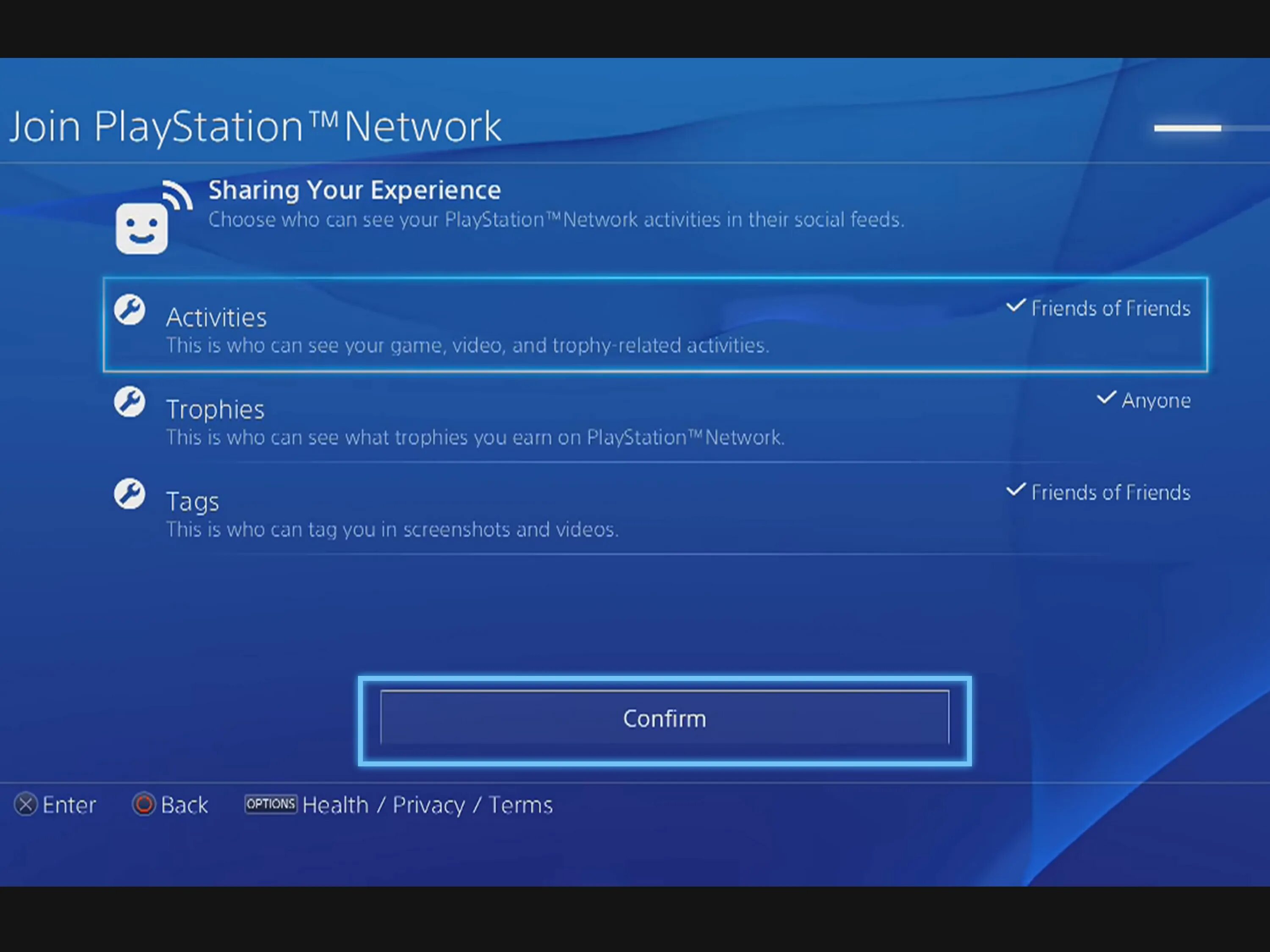The image size is (1270, 952).
Task: Click text about game, video, trophy-related activities
Action: point(467,345)
